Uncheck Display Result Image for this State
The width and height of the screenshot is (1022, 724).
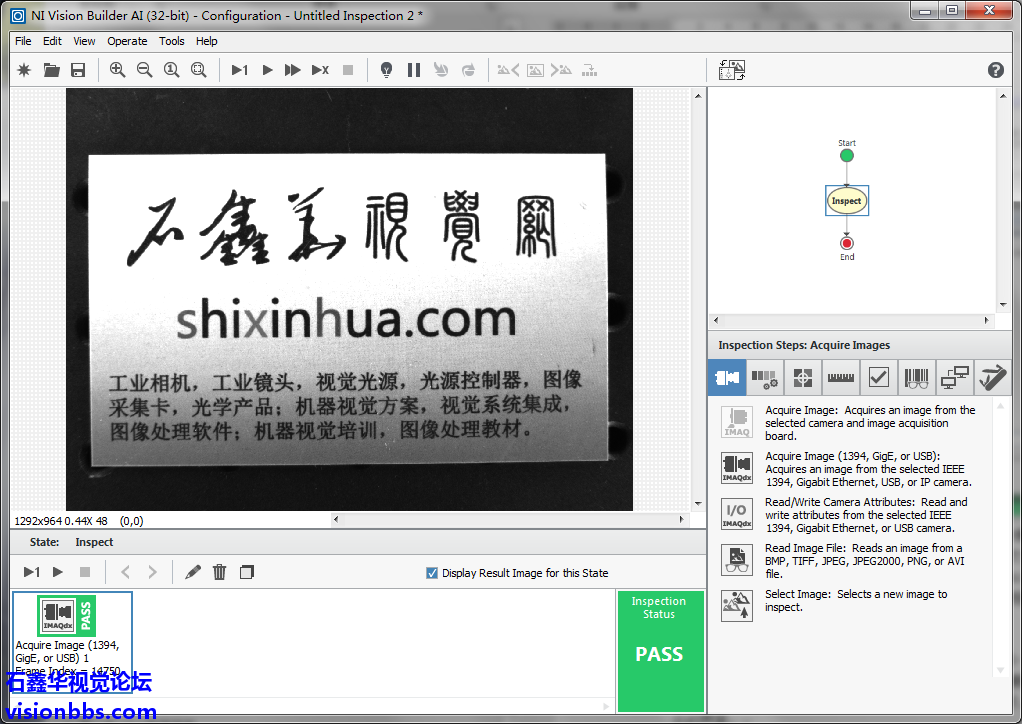click(x=432, y=573)
